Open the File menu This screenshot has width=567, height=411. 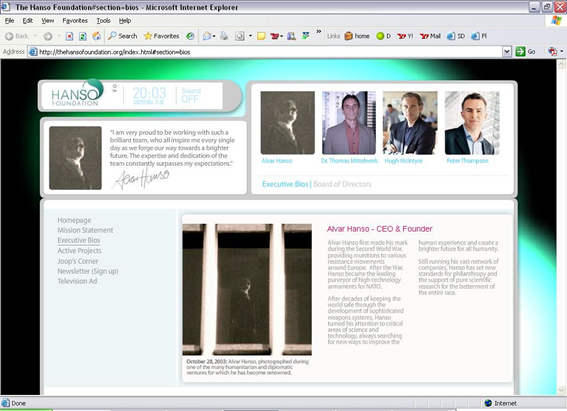9,21
